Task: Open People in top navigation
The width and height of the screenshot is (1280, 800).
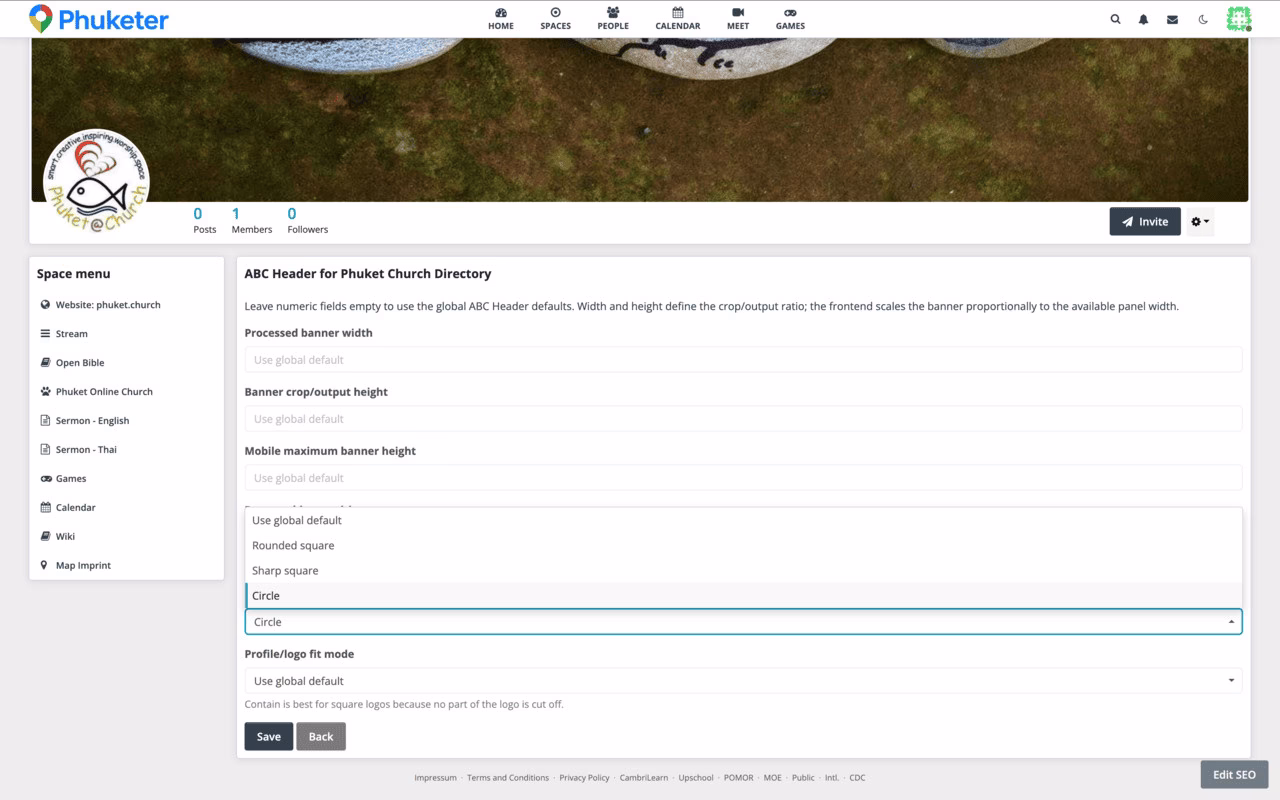Action: coord(613,19)
